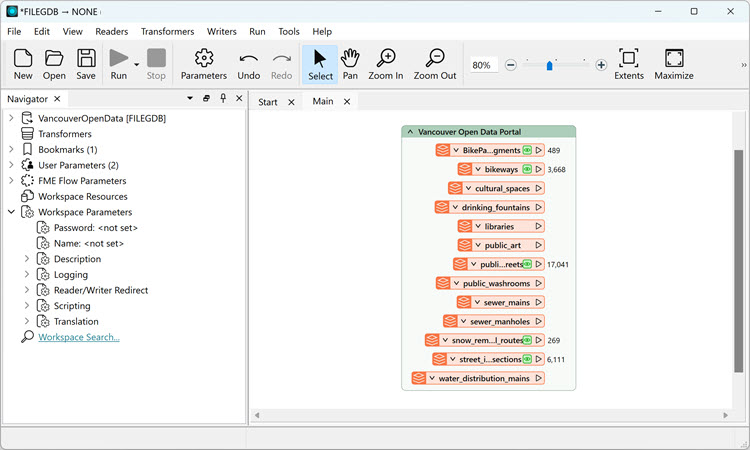Switch to the Pan hand tool
750x450 pixels.
pos(350,64)
